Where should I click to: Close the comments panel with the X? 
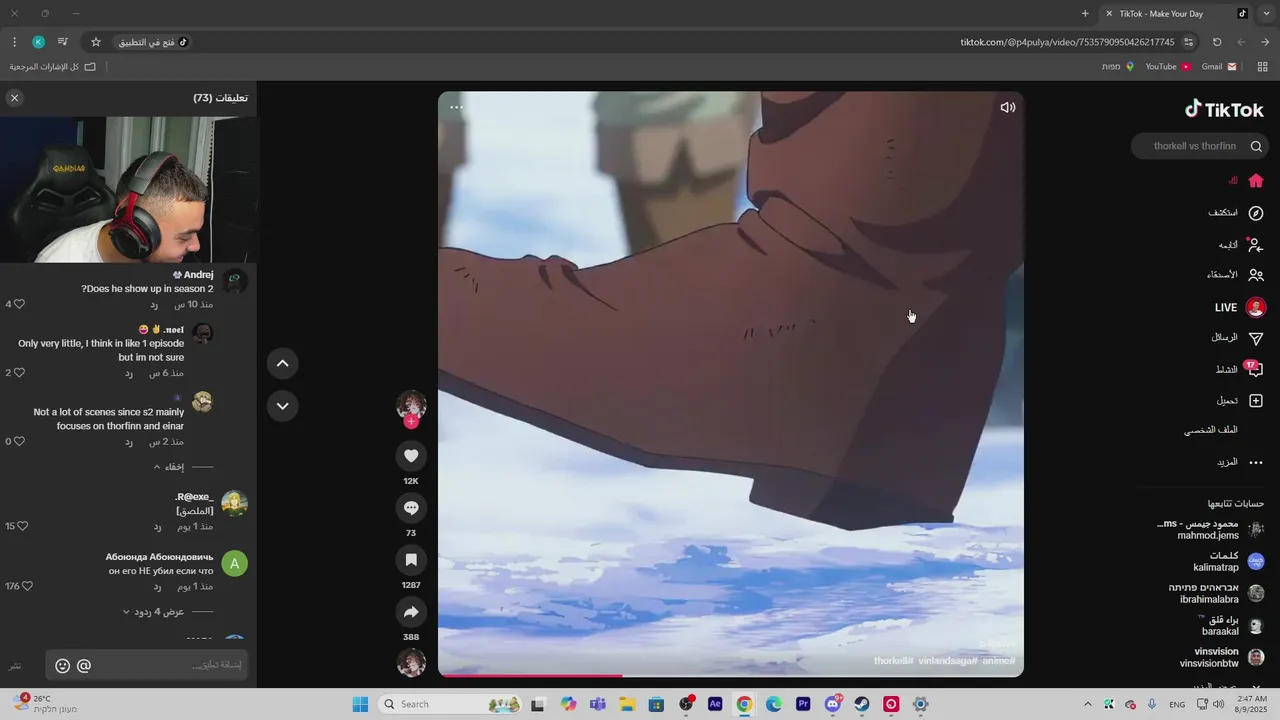tap(14, 97)
